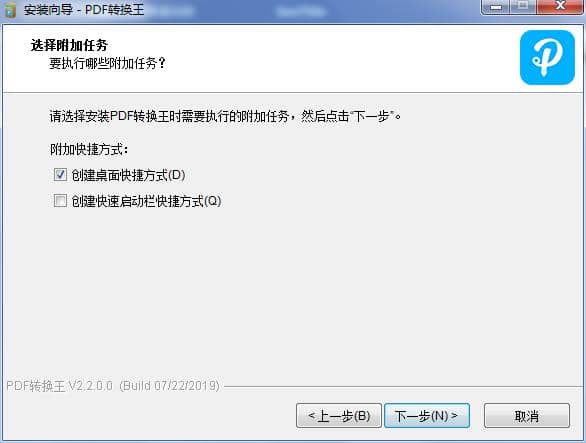Screen dimensions: 586x443
Task: Click the empty gray area below the checkboxes
Action: [x=292, y=292]
